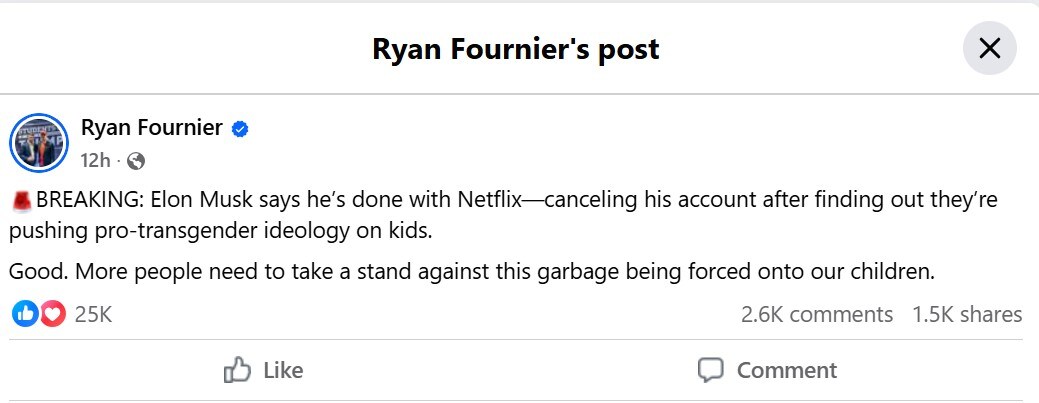1039x403 pixels.
Task: Close the Ryan Fournier's post dialog
Action: 989,48
